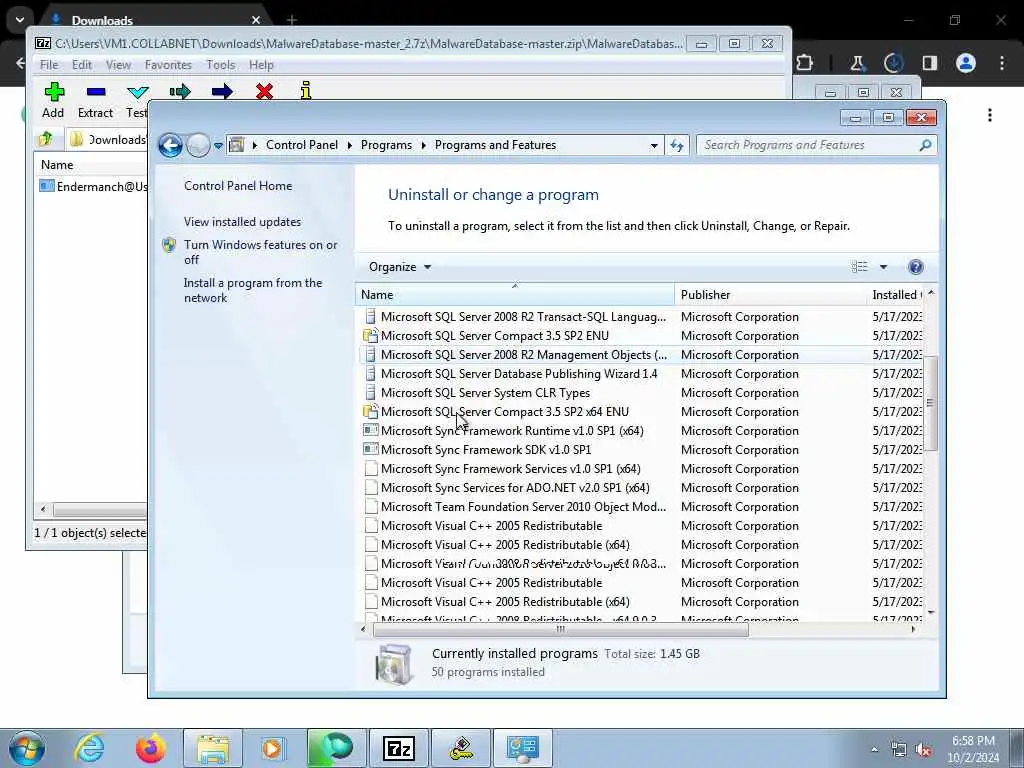
Task: Open recent pages dropdown next to Forward button
Action: click(x=218, y=146)
